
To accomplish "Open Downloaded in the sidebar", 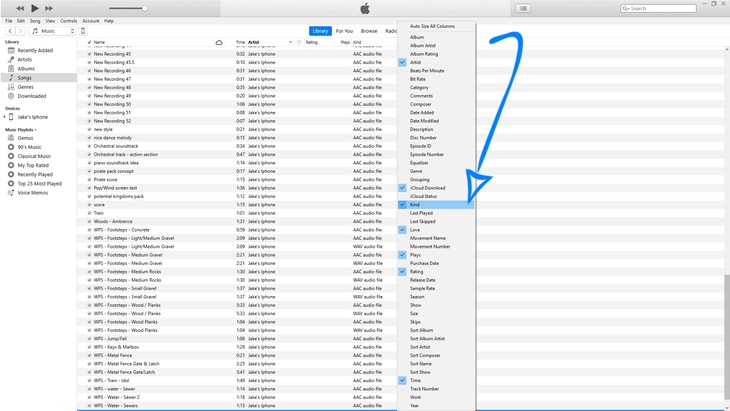I will point(32,96).
